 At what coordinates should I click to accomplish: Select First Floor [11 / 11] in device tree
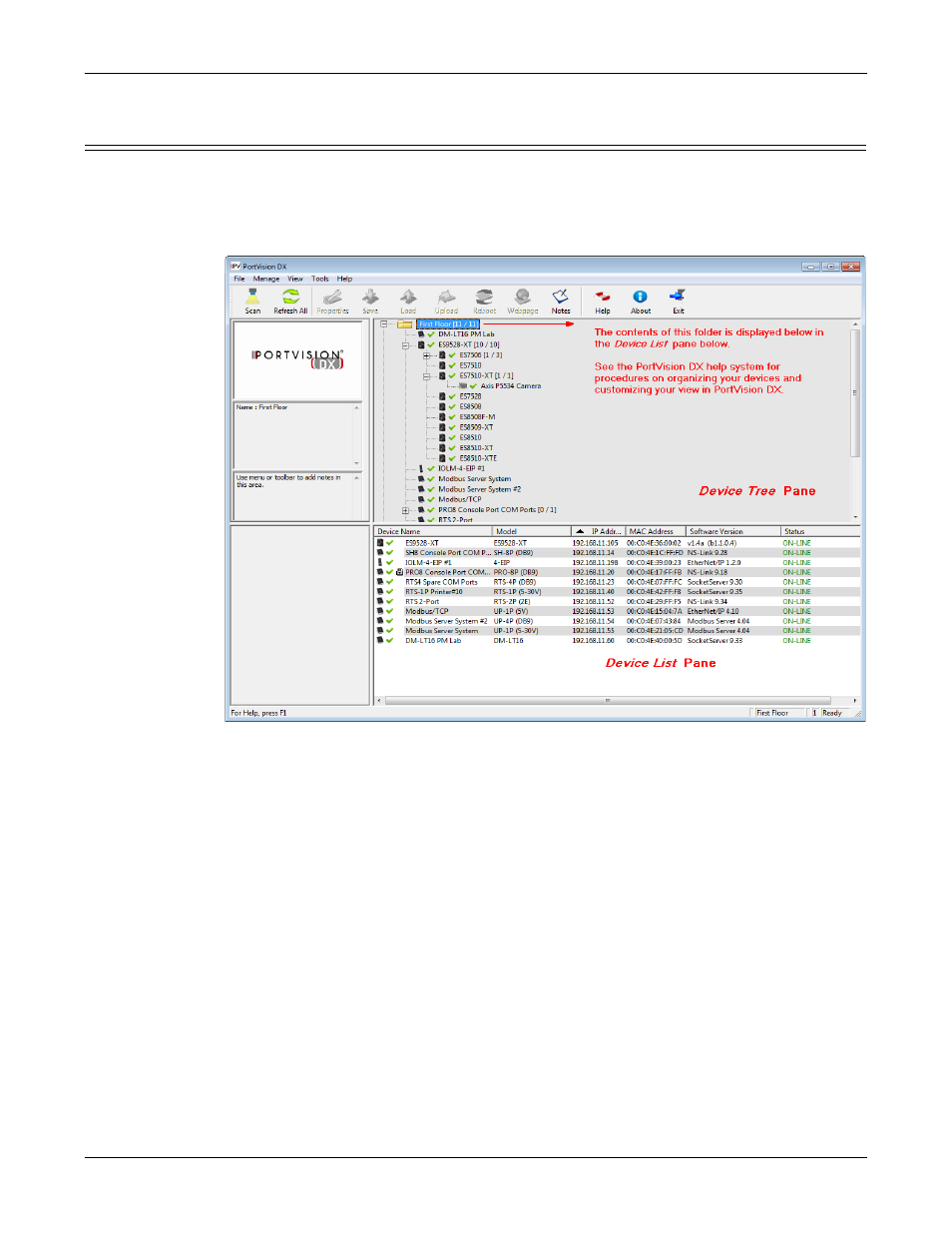(447, 323)
